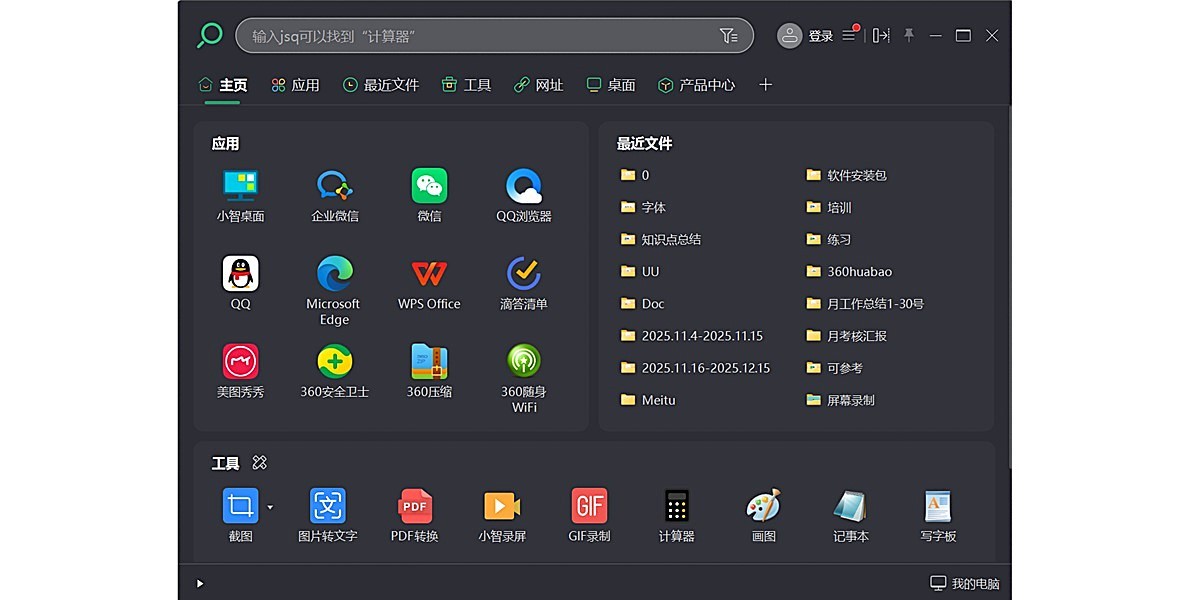The width and height of the screenshot is (1200, 600).
Task: Launch 微信 from the apps panel
Action: point(428,187)
